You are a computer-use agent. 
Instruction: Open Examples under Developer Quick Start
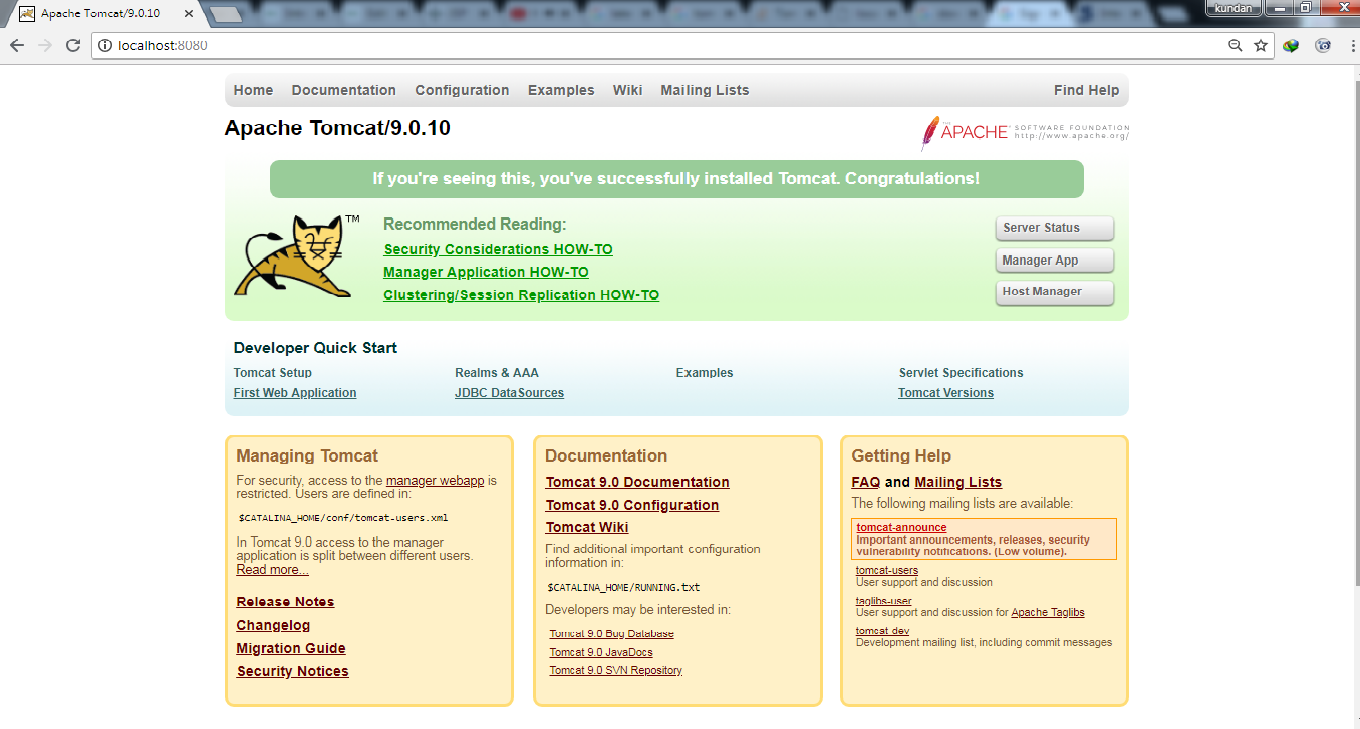point(705,373)
